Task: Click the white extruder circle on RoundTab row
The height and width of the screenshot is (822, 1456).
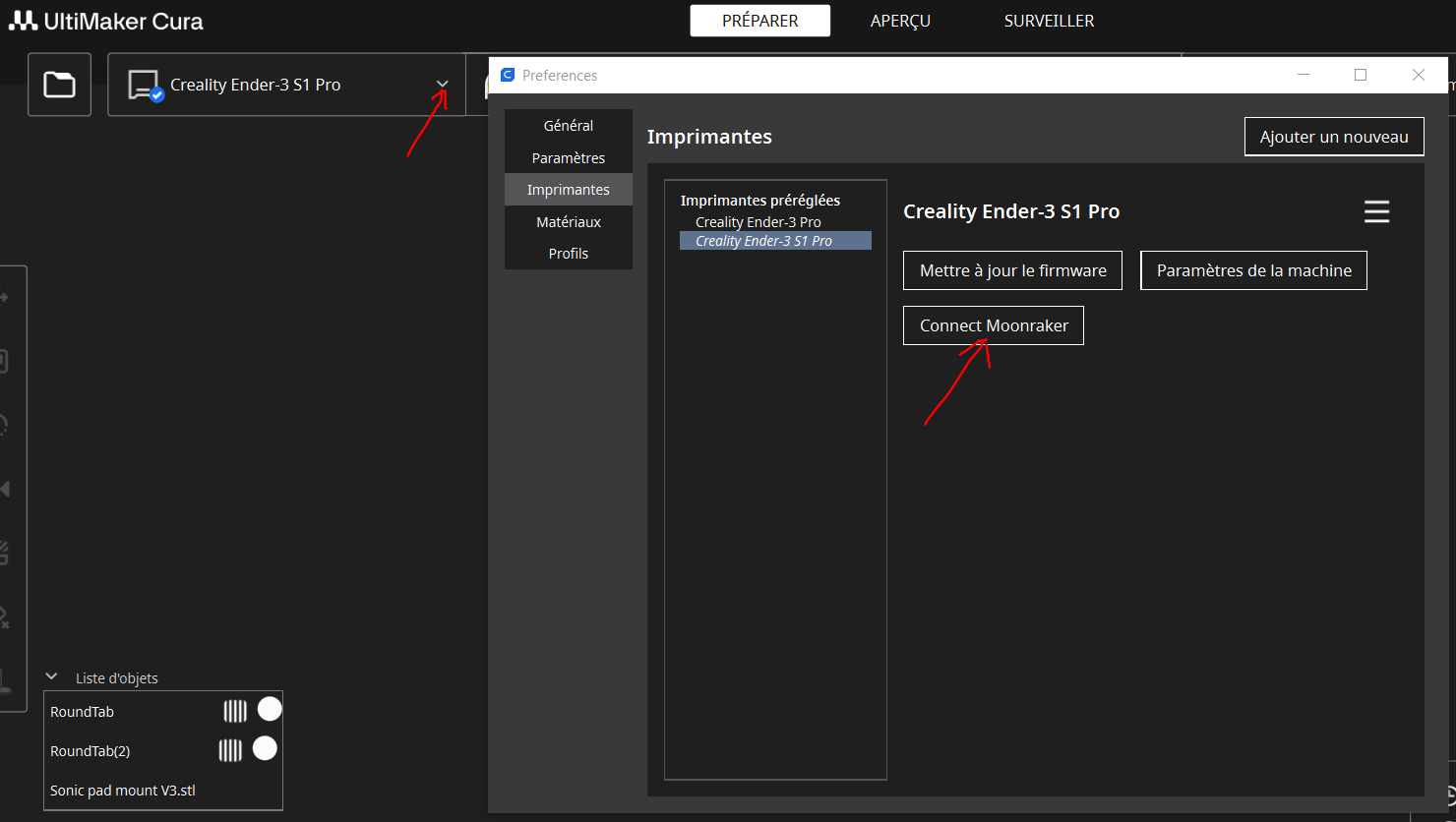Action: 270,709
